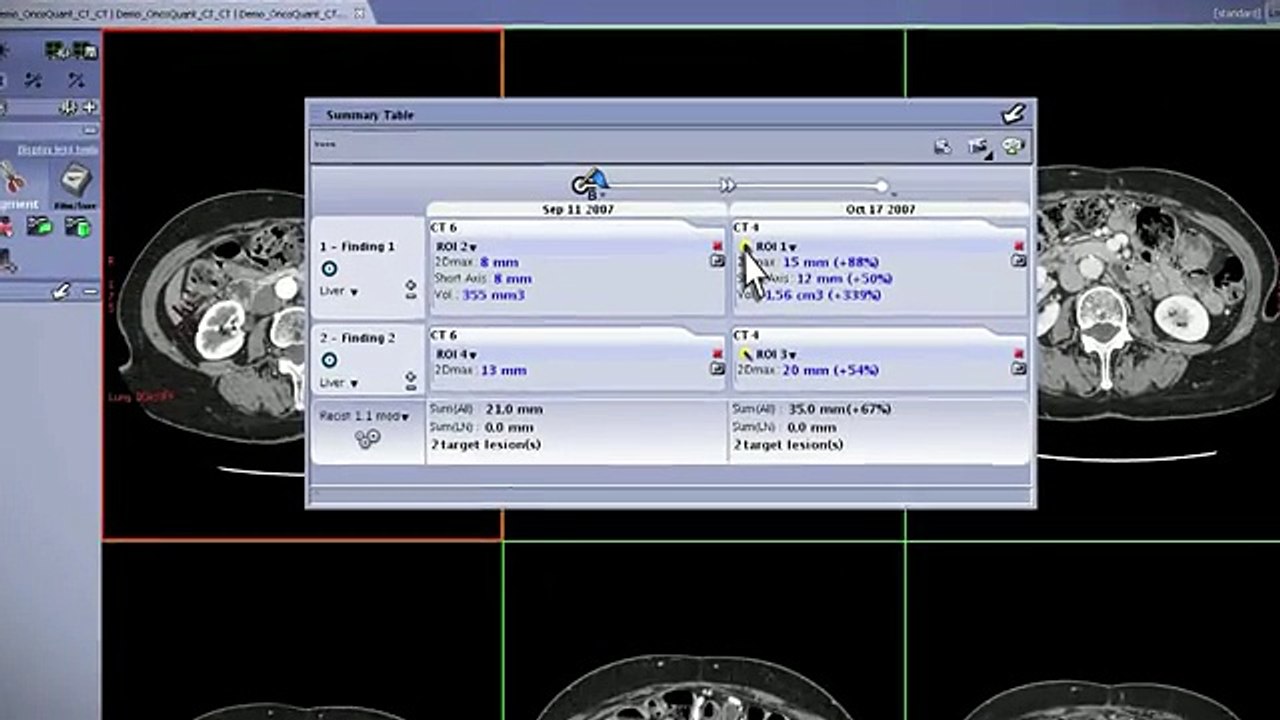Click the red delete icon for ROI 3
This screenshot has height=720, width=1280.
(x=1019, y=353)
